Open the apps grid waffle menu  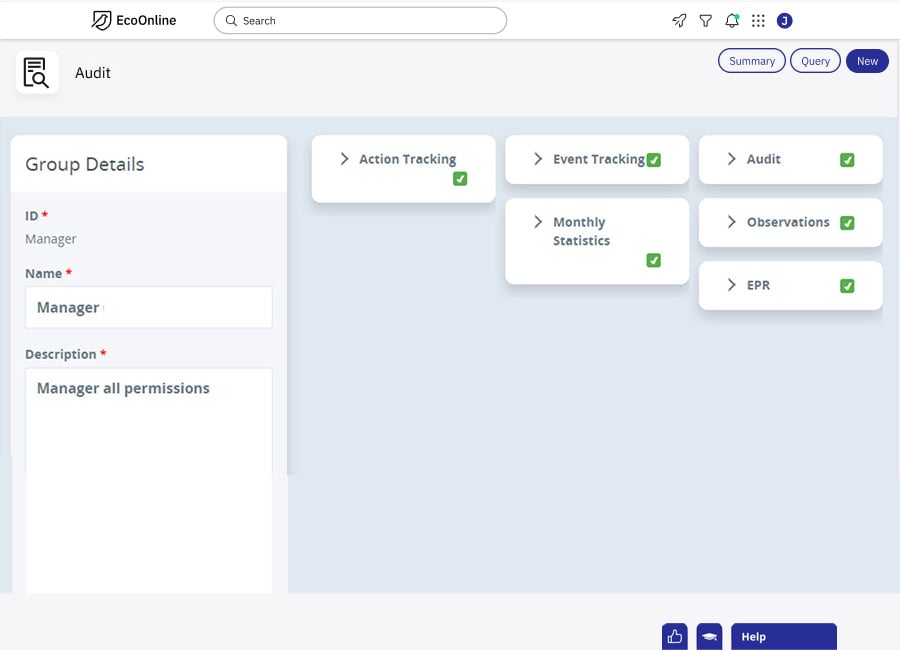(x=758, y=20)
